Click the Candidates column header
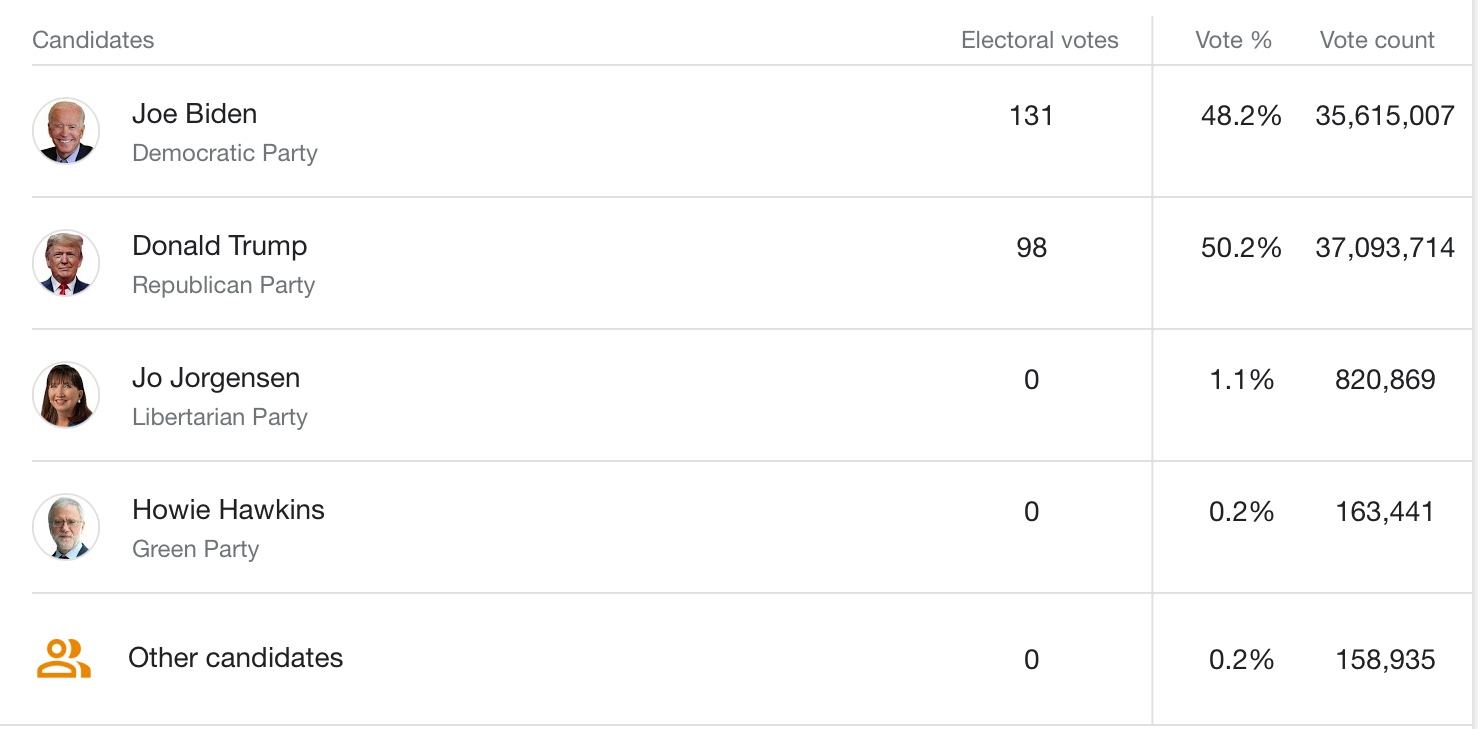 (93, 40)
